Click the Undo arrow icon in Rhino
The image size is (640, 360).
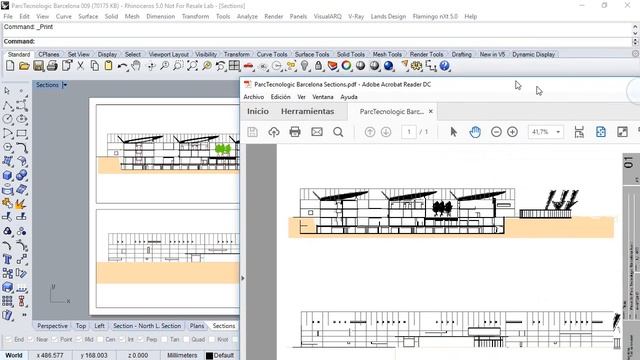122,66
